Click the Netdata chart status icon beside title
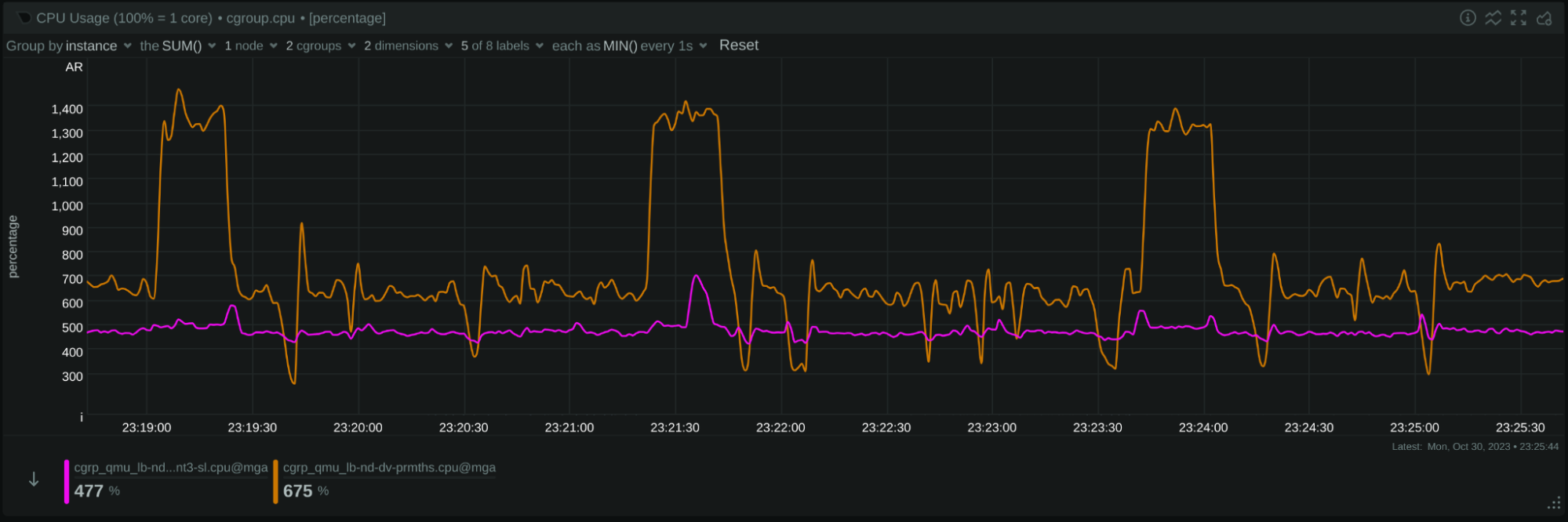This screenshot has width=1568, height=522. pos(24,18)
